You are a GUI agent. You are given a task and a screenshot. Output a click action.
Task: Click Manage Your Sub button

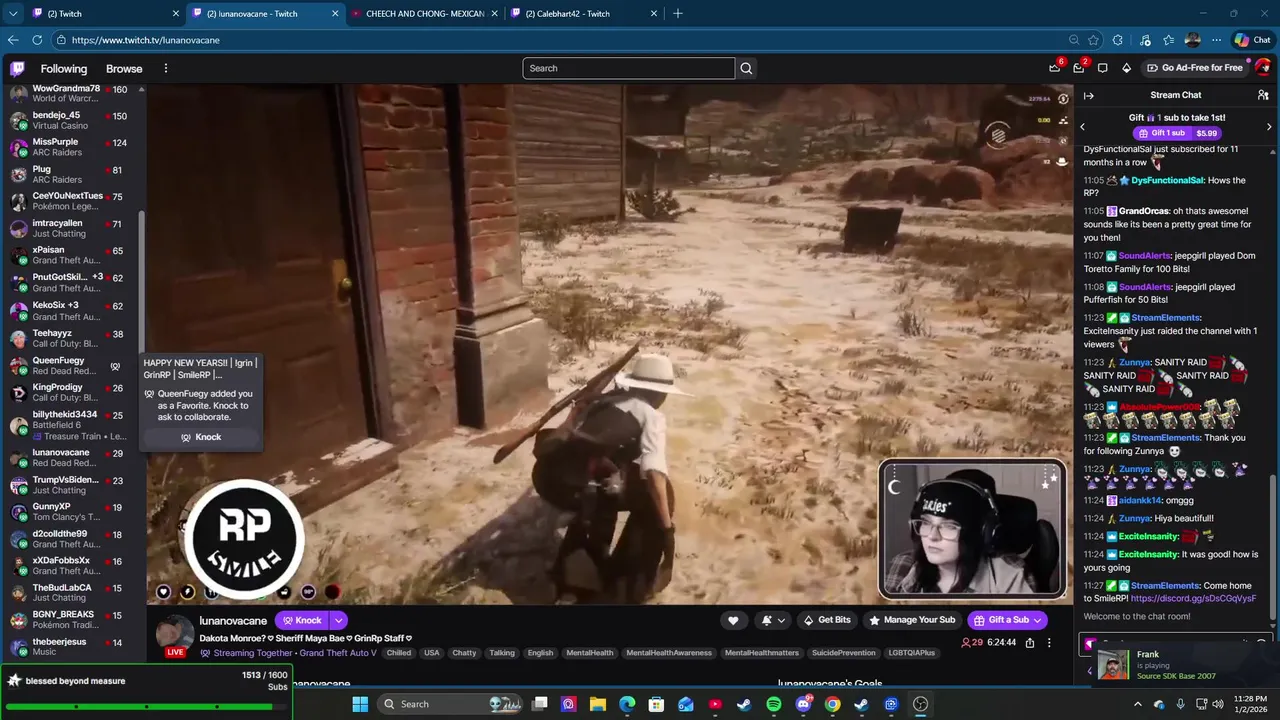(x=911, y=620)
